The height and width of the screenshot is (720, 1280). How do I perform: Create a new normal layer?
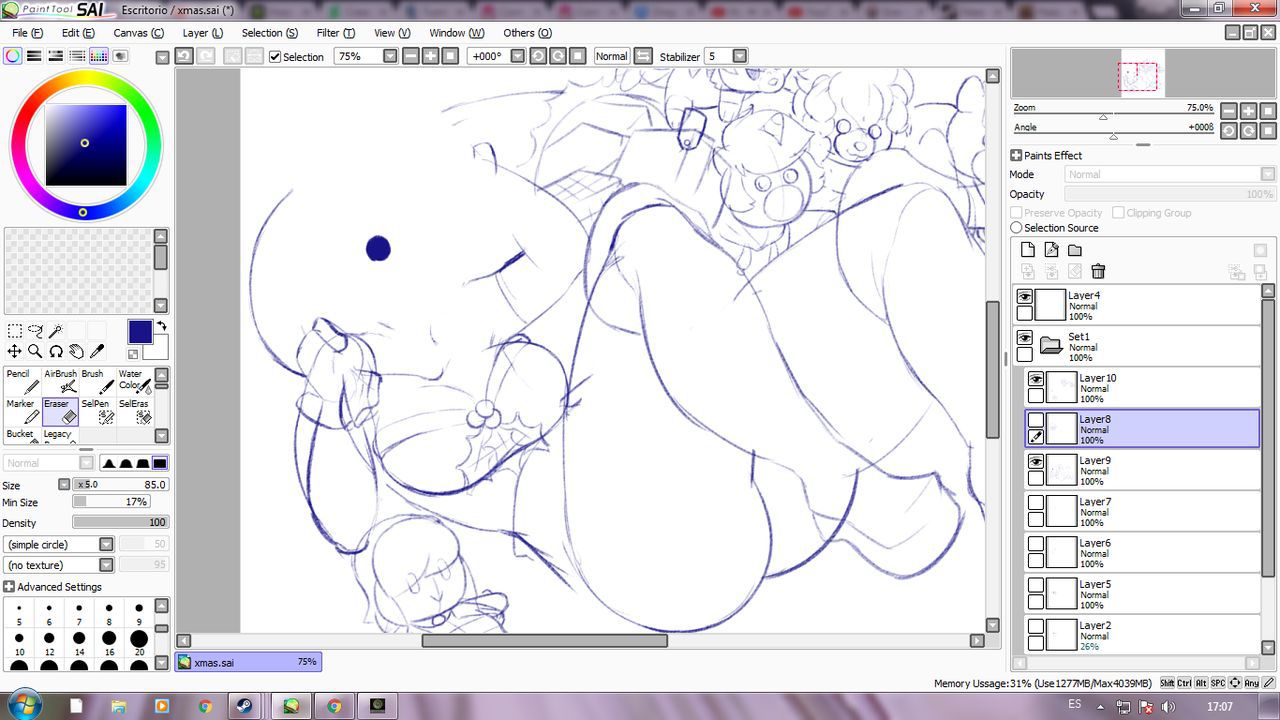pyautogui.click(x=1028, y=250)
